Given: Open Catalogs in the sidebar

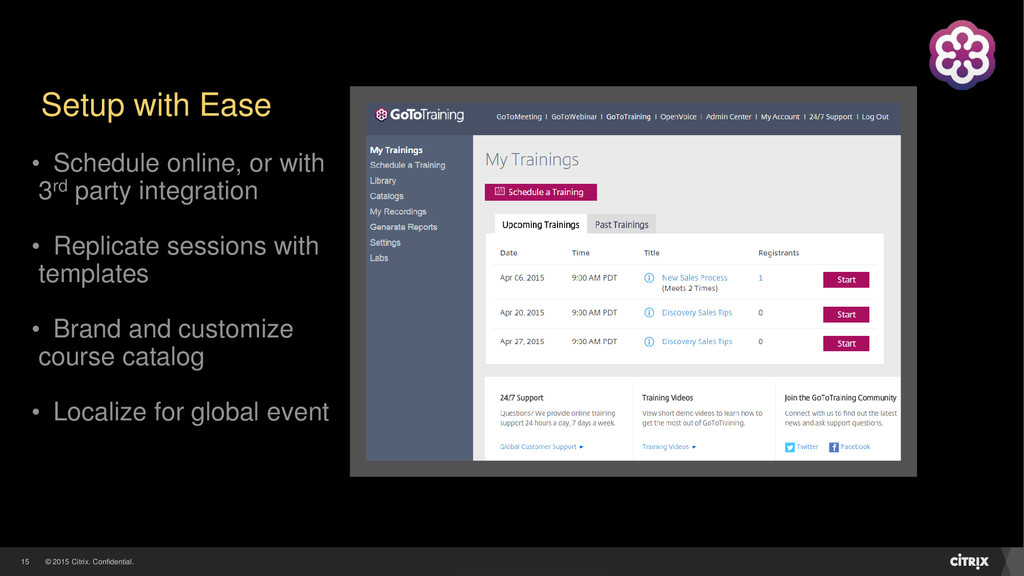Looking at the screenshot, I should click(387, 196).
